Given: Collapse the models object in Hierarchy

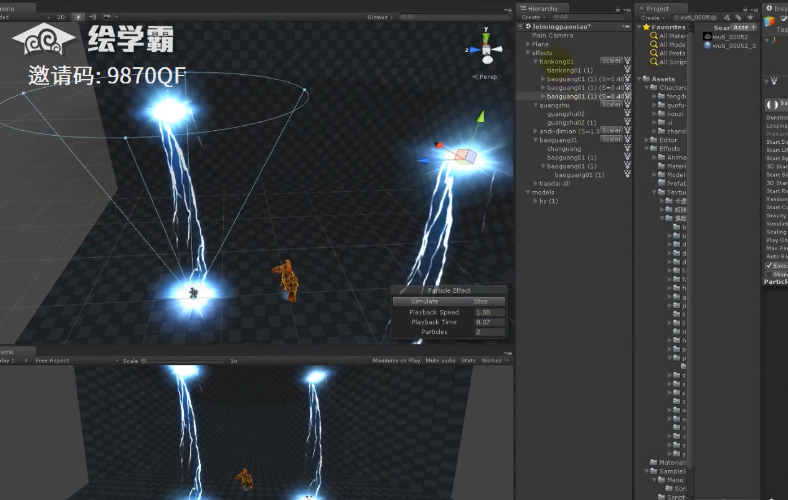Looking at the screenshot, I should pos(528,192).
